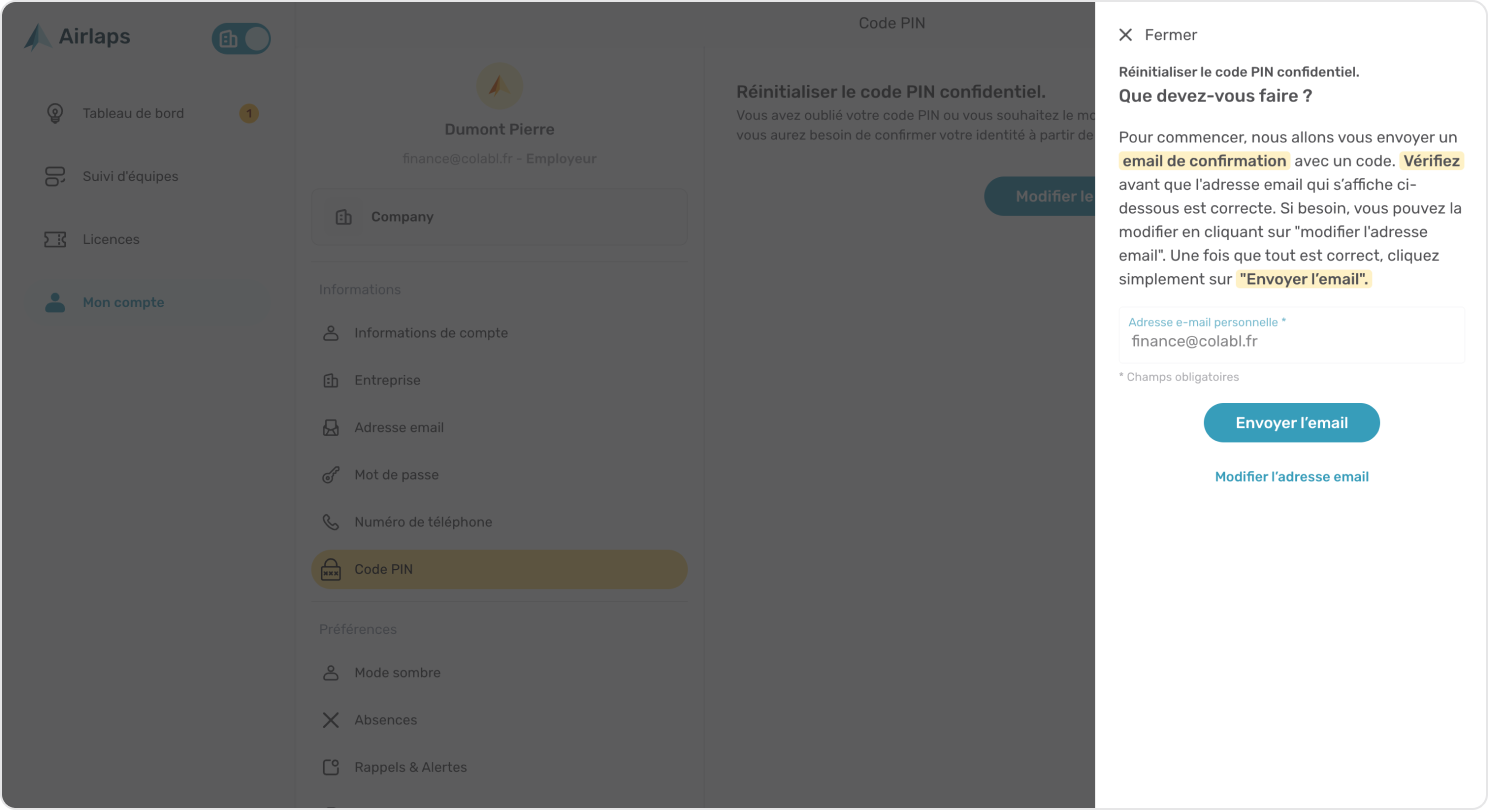
Task: Expand the Company selector box
Action: (499, 217)
